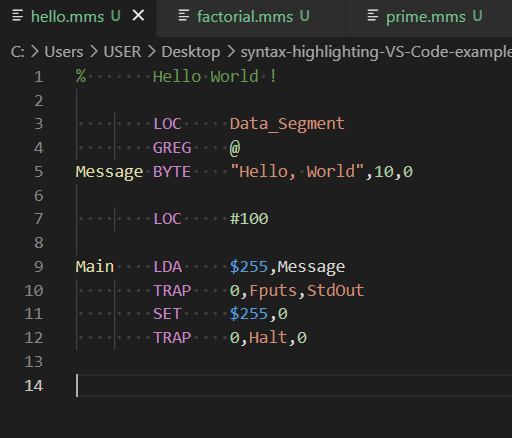
Task: Click '$255' register on line 9
Action: (249, 267)
